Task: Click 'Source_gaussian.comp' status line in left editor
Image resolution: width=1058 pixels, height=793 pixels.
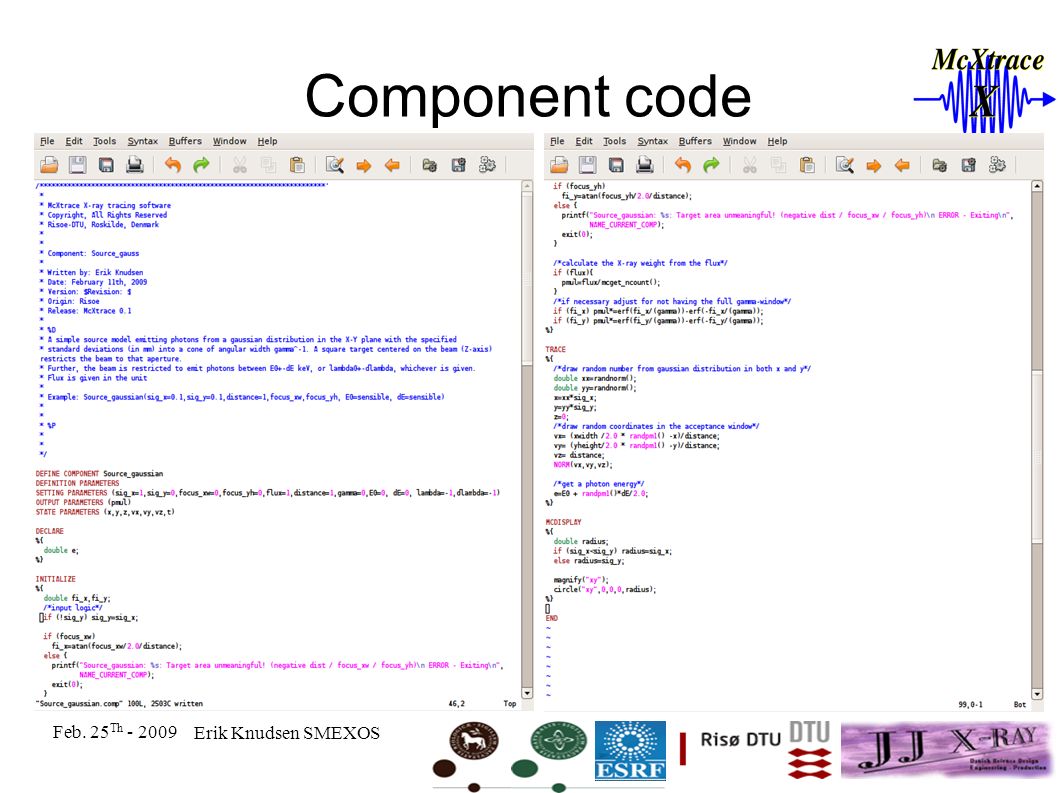Action: [119, 703]
